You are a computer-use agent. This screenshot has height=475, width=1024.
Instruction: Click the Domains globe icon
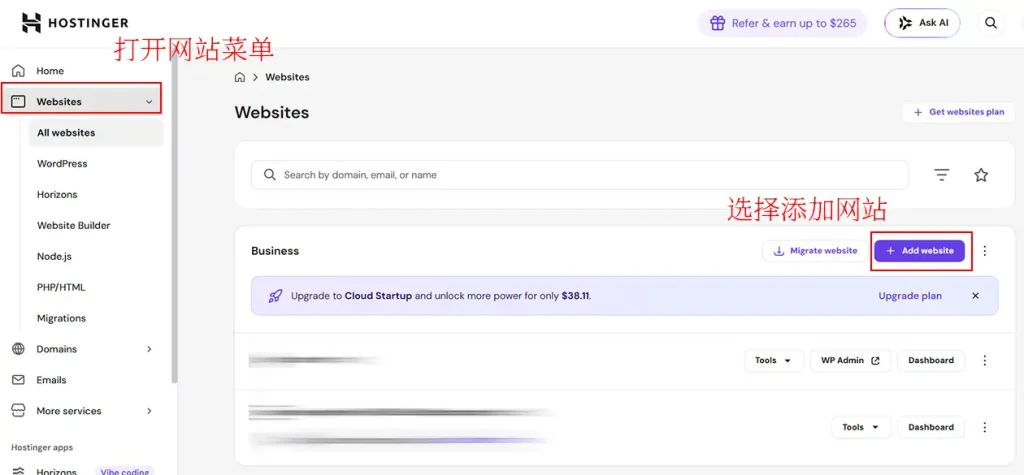pos(18,349)
